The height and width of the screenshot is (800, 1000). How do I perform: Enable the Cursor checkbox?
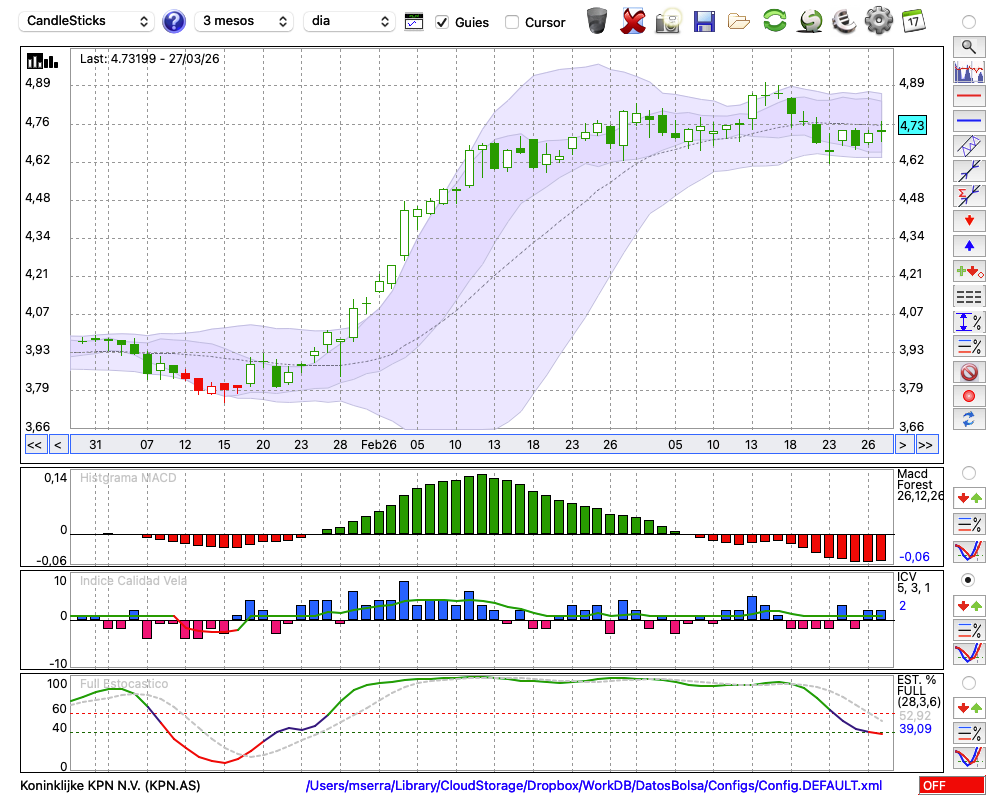click(512, 22)
